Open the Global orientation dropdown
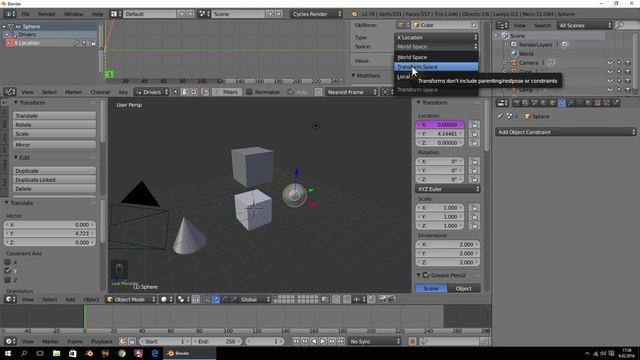640x360 pixels. [x=255, y=299]
